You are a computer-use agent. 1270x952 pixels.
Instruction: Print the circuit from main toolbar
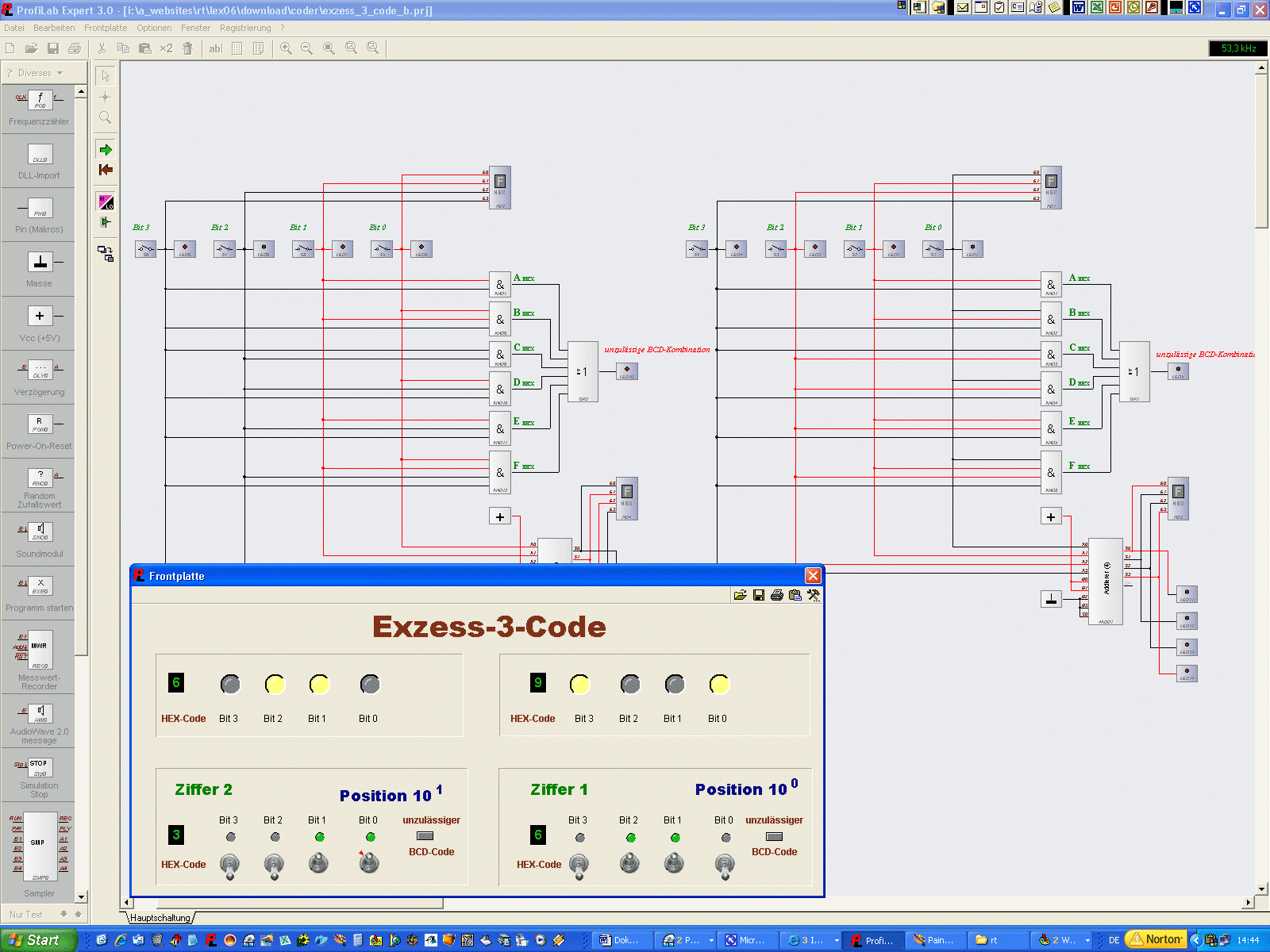pyautogui.click(x=75, y=48)
